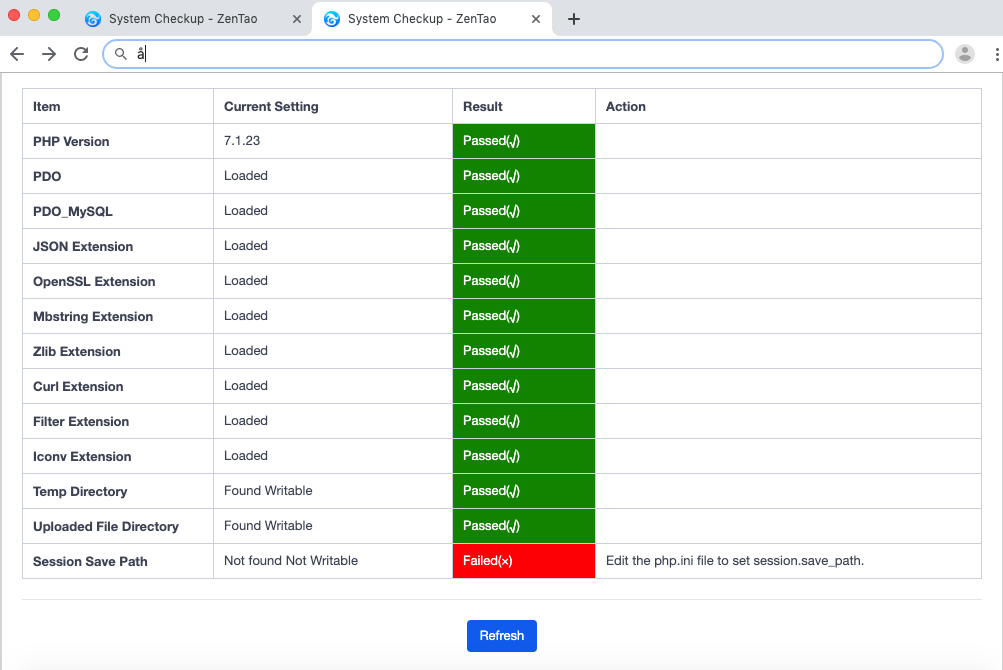Select the 'Not found Not Writable' setting cell
1003x670 pixels.
click(x=291, y=561)
